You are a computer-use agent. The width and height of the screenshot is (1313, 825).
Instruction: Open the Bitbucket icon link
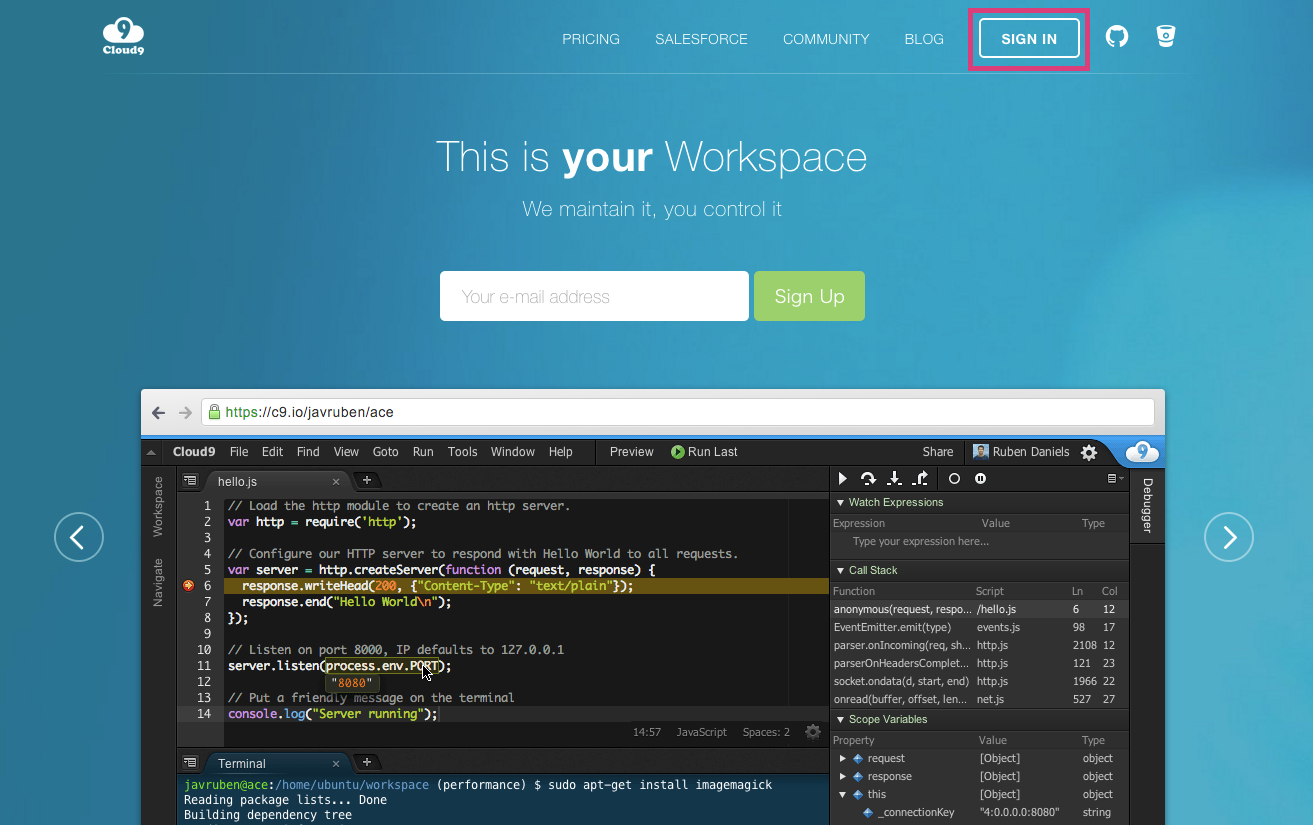click(x=1165, y=37)
